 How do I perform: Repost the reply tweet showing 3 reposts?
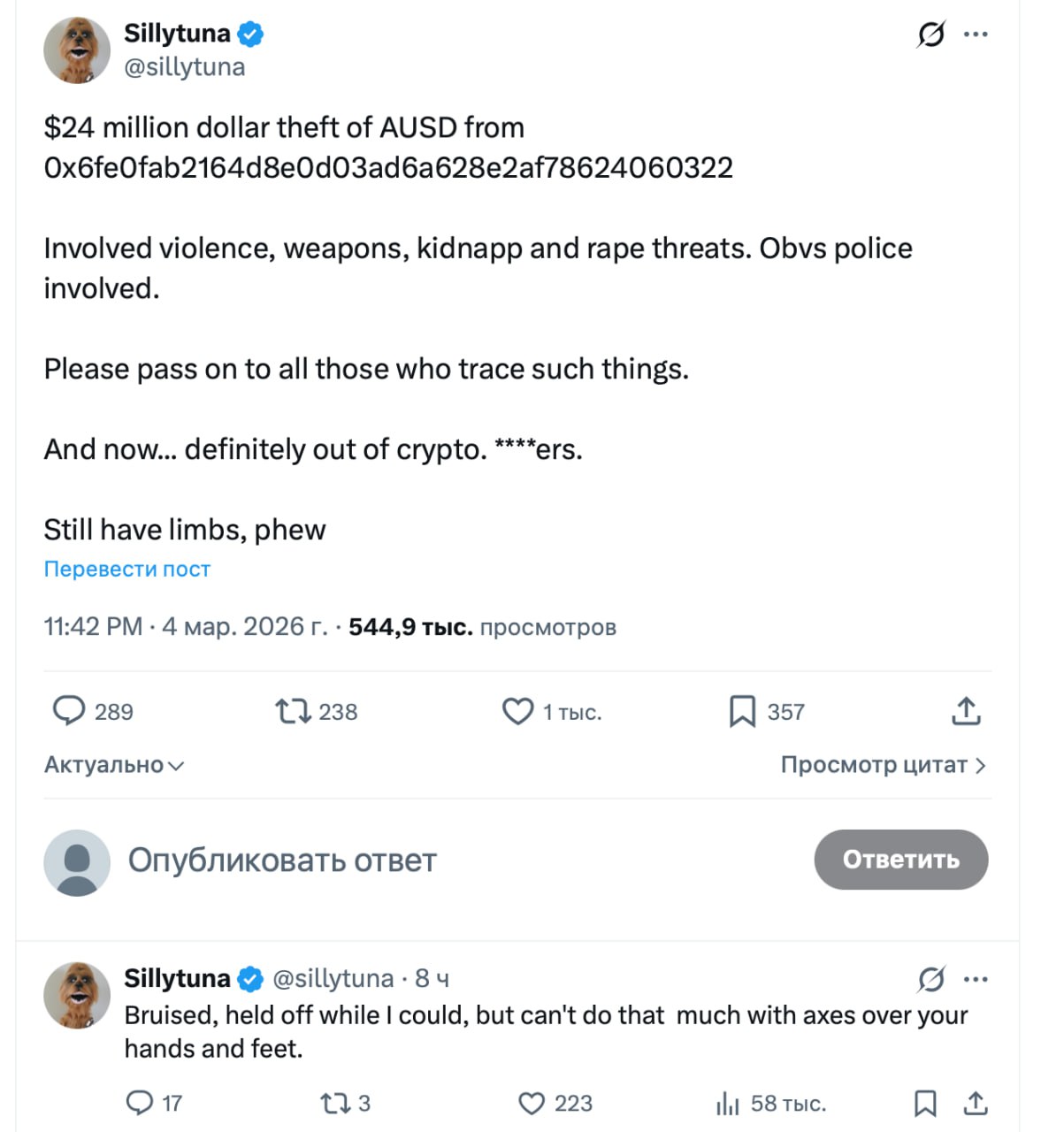pos(335,1103)
